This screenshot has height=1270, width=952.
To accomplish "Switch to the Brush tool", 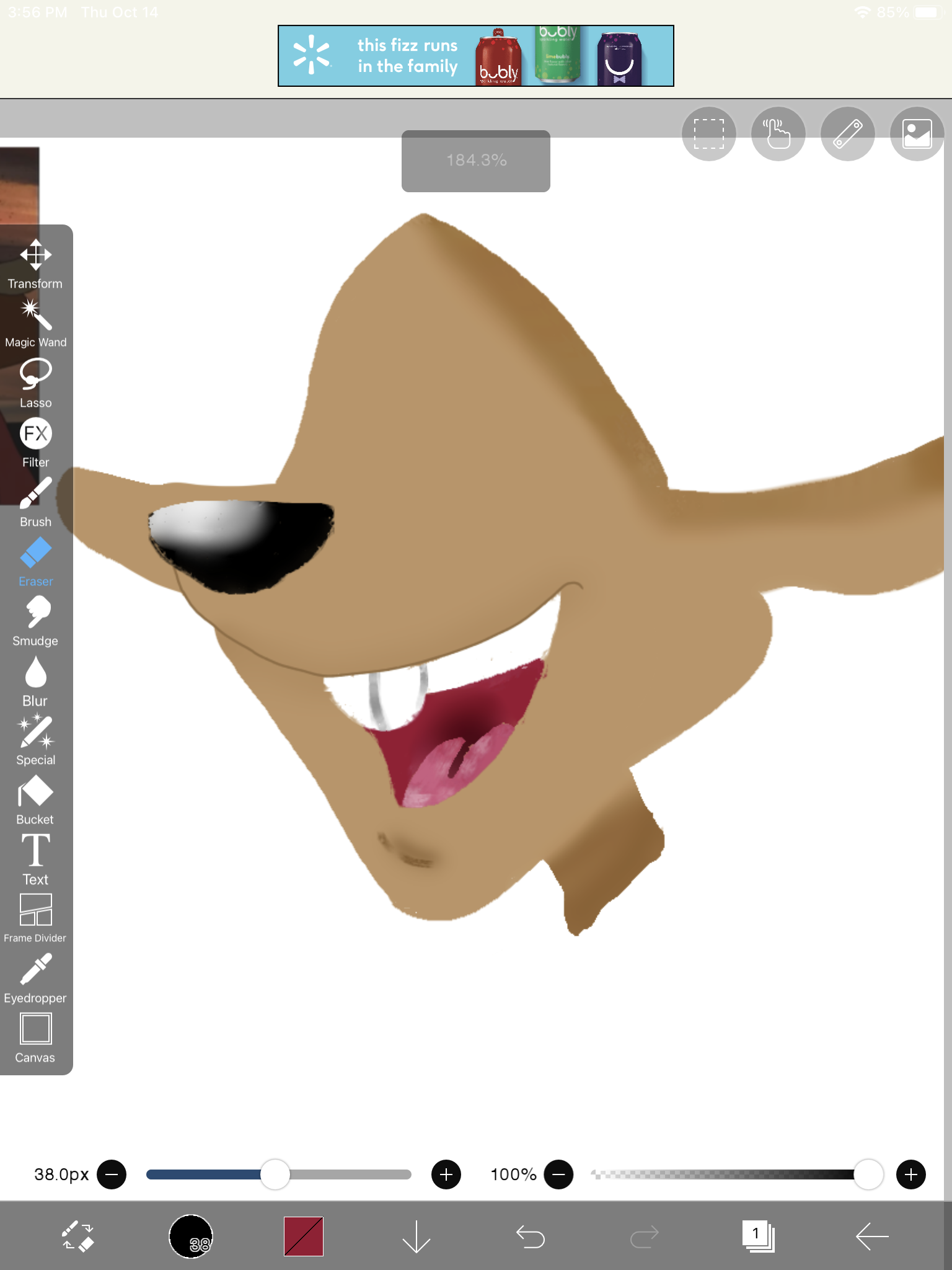I will pyautogui.click(x=35, y=502).
